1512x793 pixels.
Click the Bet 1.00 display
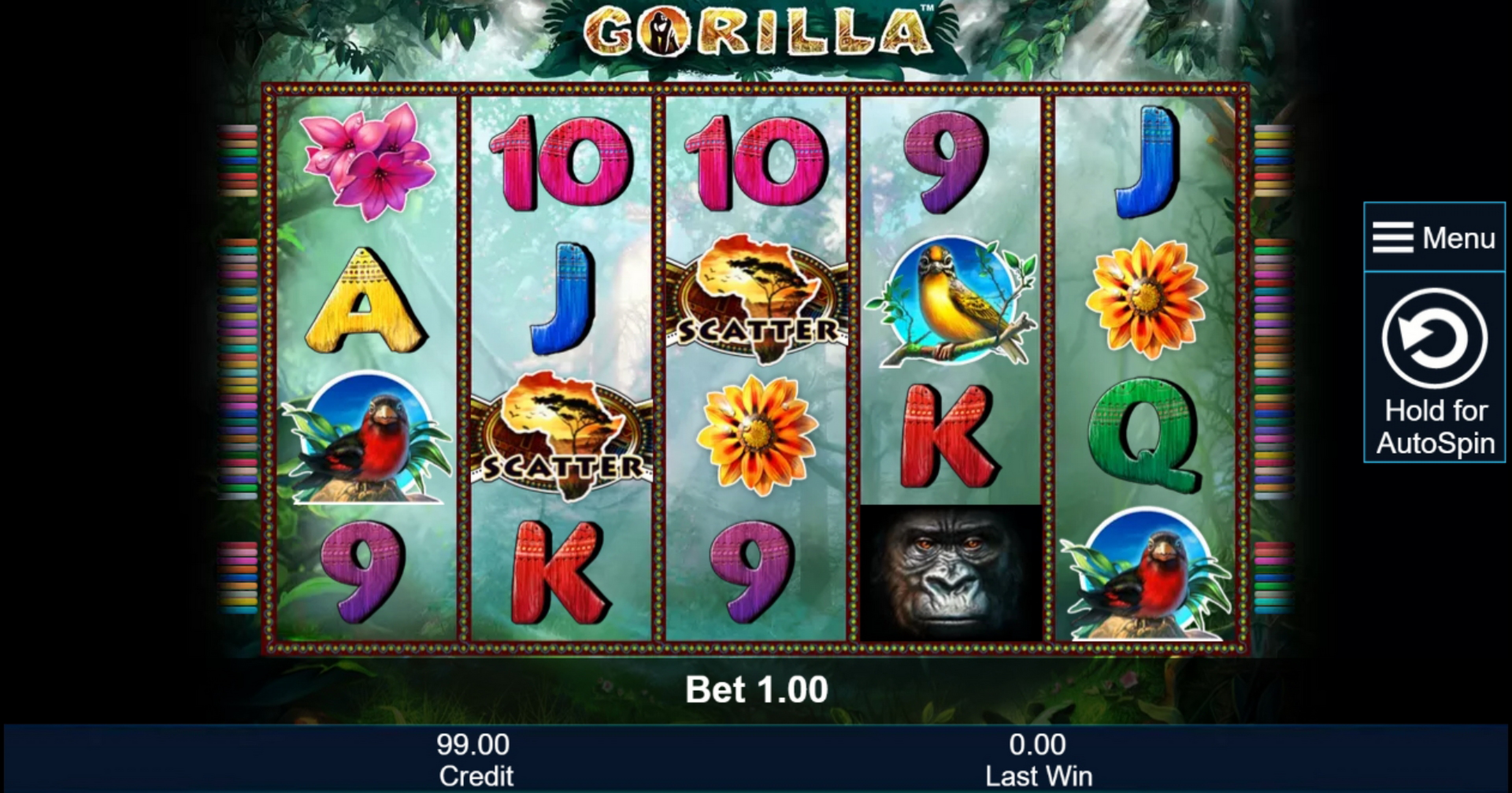(x=756, y=689)
